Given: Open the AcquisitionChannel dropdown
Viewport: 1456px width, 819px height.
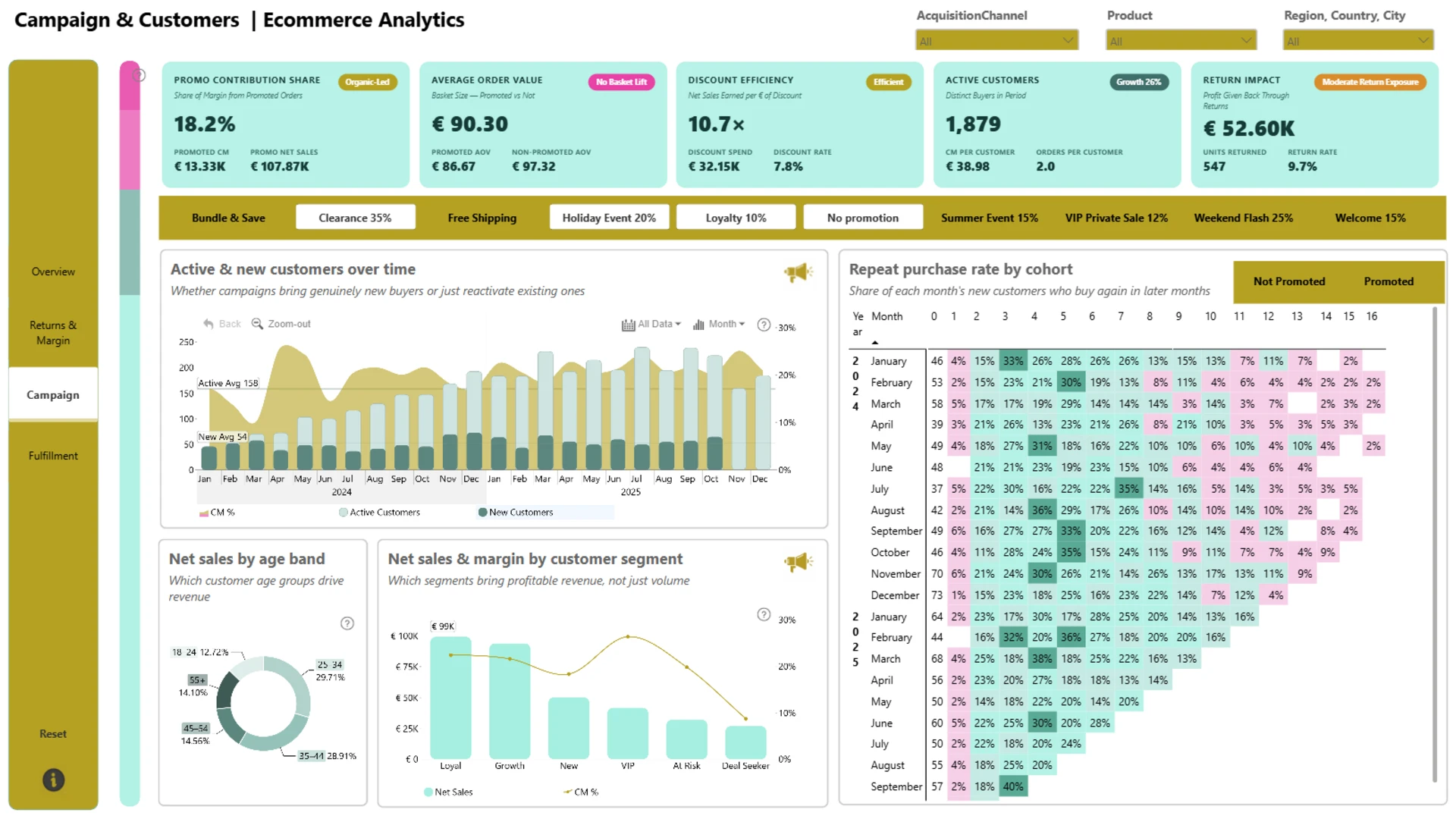Looking at the screenshot, I should click(996, 41).
